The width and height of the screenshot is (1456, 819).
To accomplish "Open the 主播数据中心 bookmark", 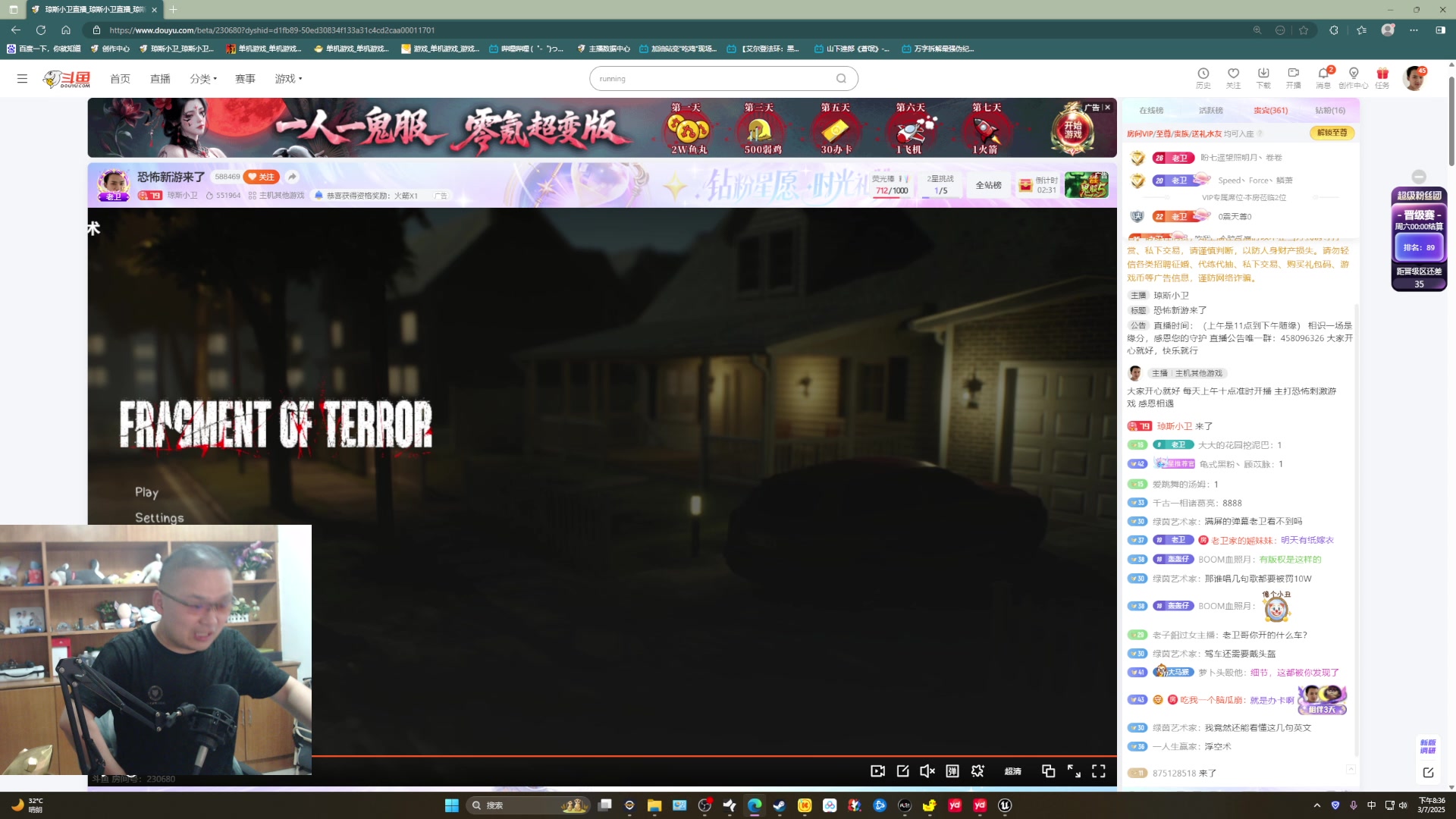I will coord(604,49).
